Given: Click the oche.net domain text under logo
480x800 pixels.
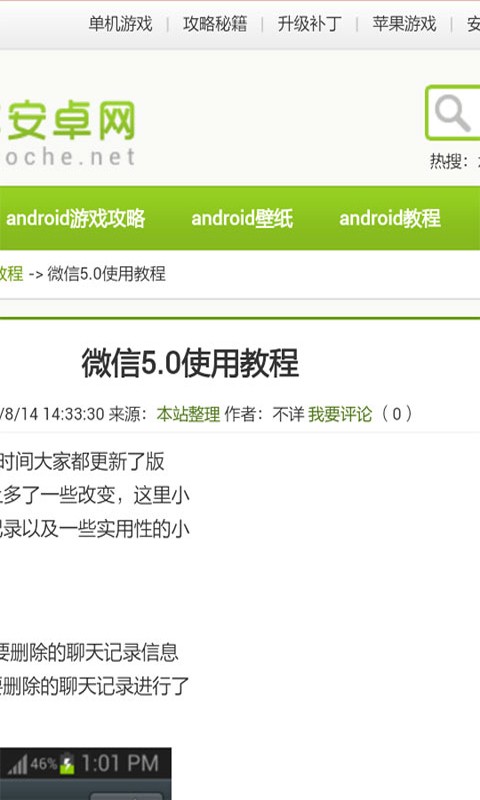Looking at the screenshot, I should coord(69,156).
